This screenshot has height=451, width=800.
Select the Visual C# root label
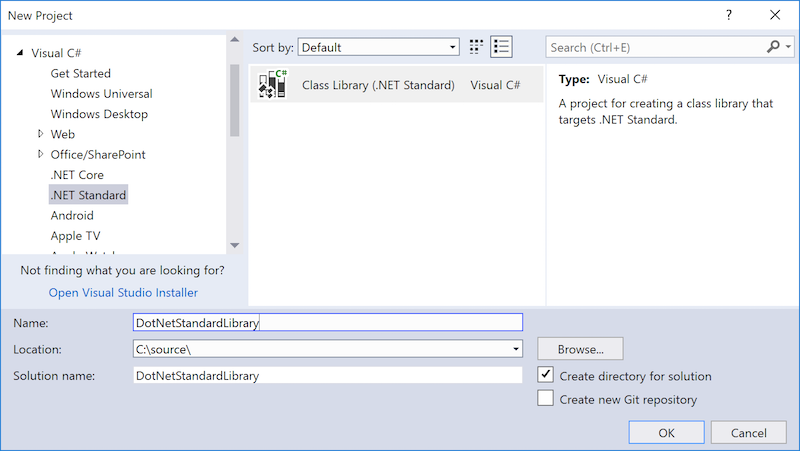pyautogui.click(x=56, y=53)
